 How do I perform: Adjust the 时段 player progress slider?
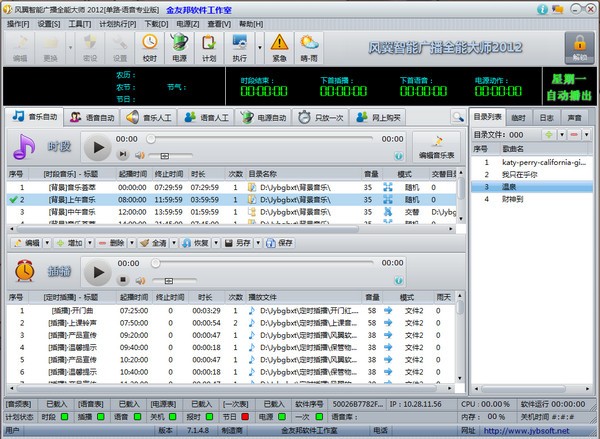pos(261,139)
